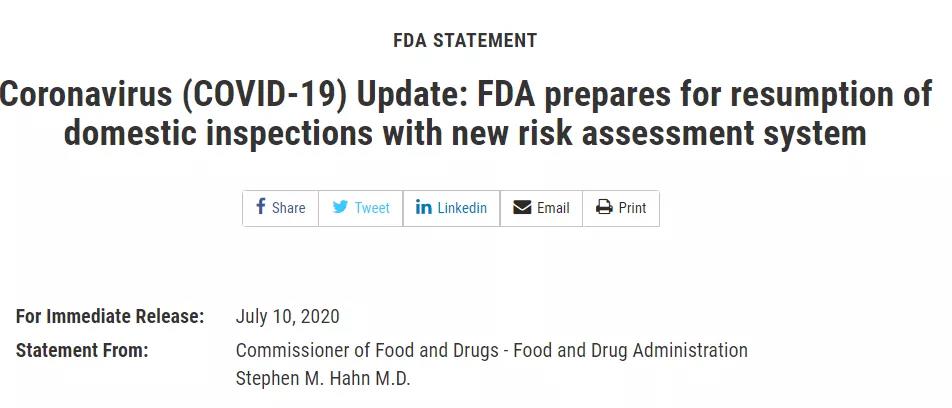Screen dimensions: 952x408
Task: Click the name Stephen M. Hahn M.D.
Action: (x=323, y=379)
